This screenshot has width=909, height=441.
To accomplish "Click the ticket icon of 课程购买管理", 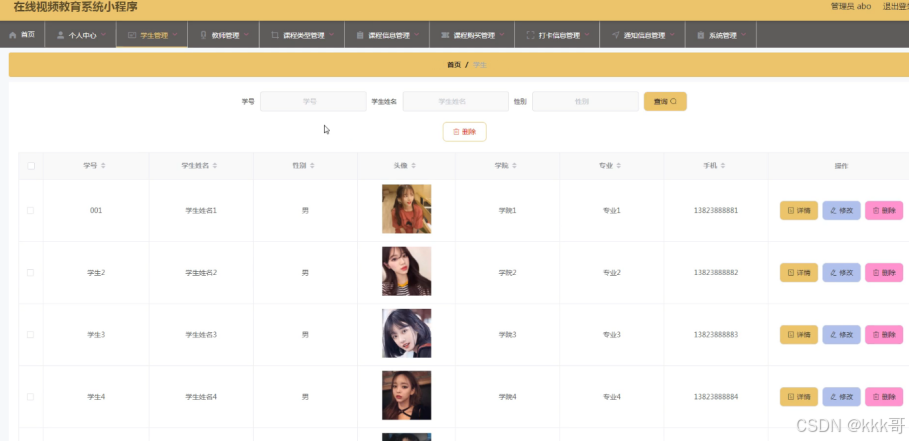I will point(445,35).
